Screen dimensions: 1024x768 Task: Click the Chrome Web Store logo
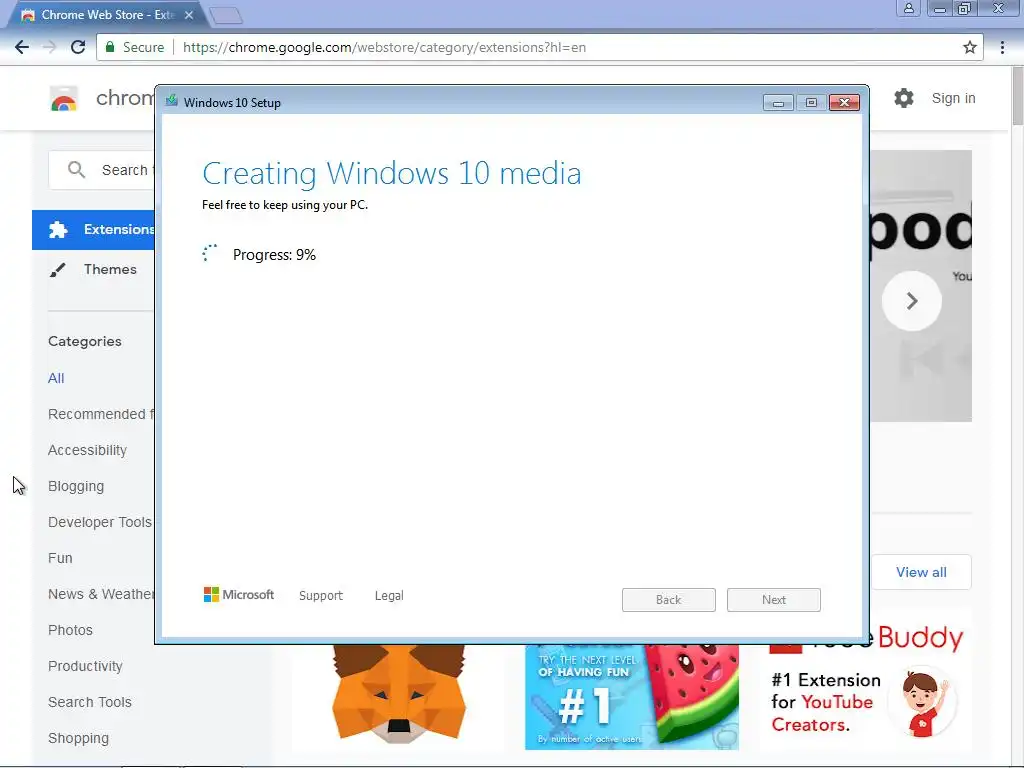click(63, 99)
